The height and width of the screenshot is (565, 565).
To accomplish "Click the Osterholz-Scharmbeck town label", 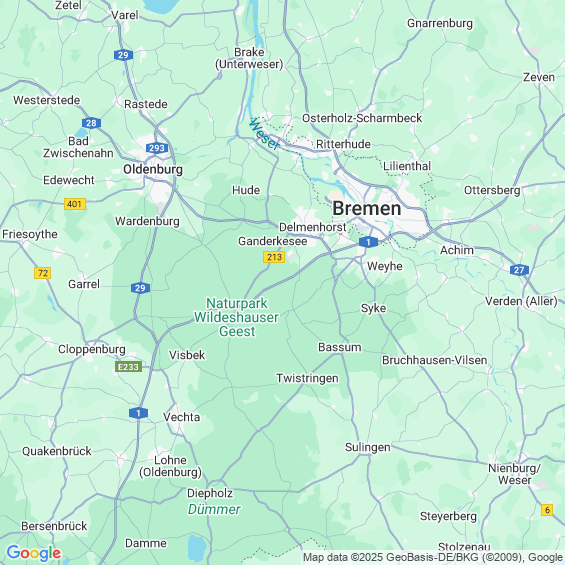I will tap(362, 118).
